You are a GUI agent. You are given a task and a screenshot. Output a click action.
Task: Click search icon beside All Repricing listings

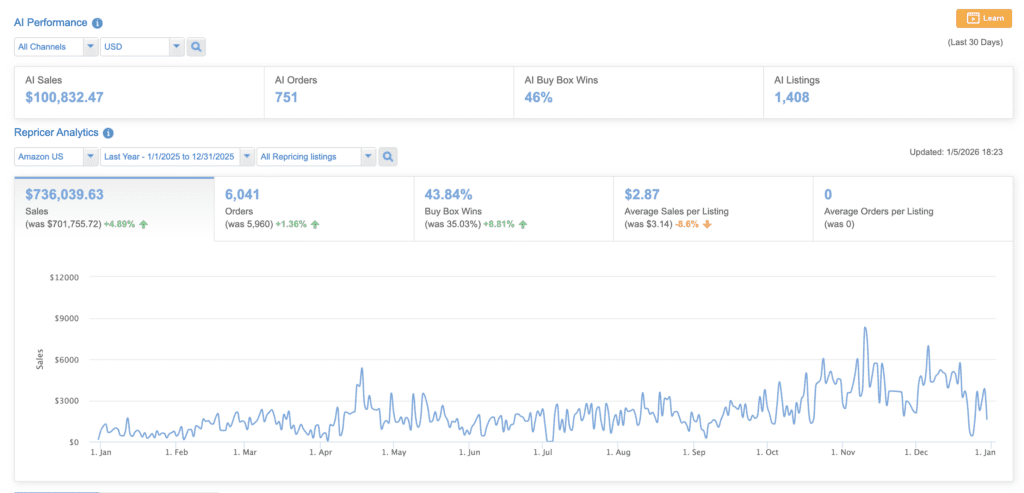387,156
